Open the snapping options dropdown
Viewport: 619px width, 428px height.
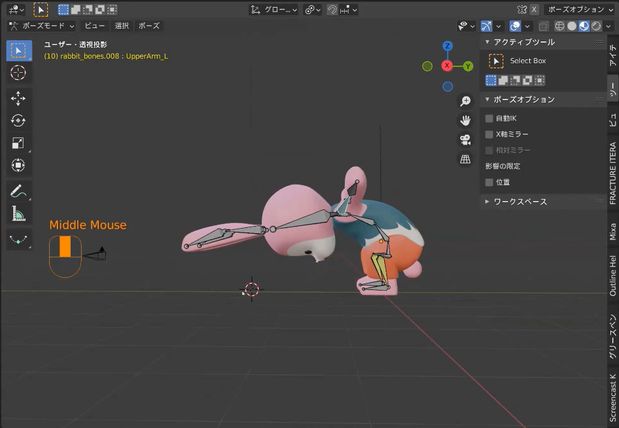click(349, 9)
